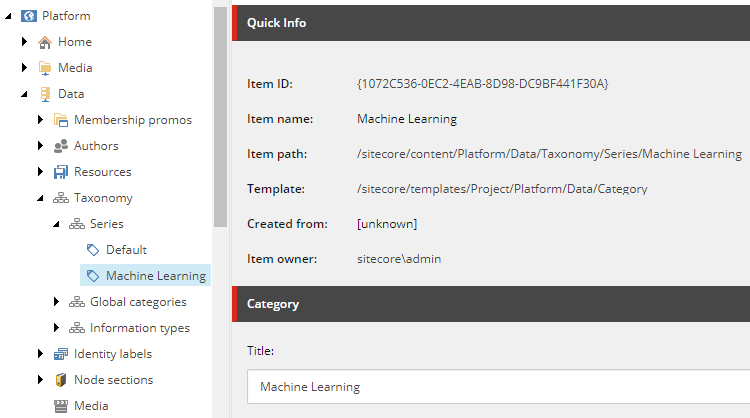Click the Home house icon
The image size is (750, 418).
click(x=44, y=42)
